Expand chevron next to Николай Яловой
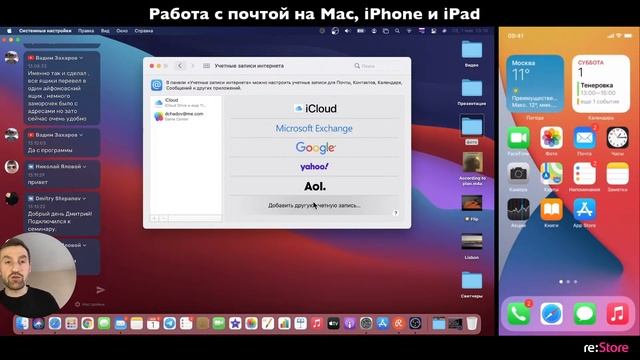Image resolution: width=640 pixels, height=360 pixels. [x=84, y=167]
